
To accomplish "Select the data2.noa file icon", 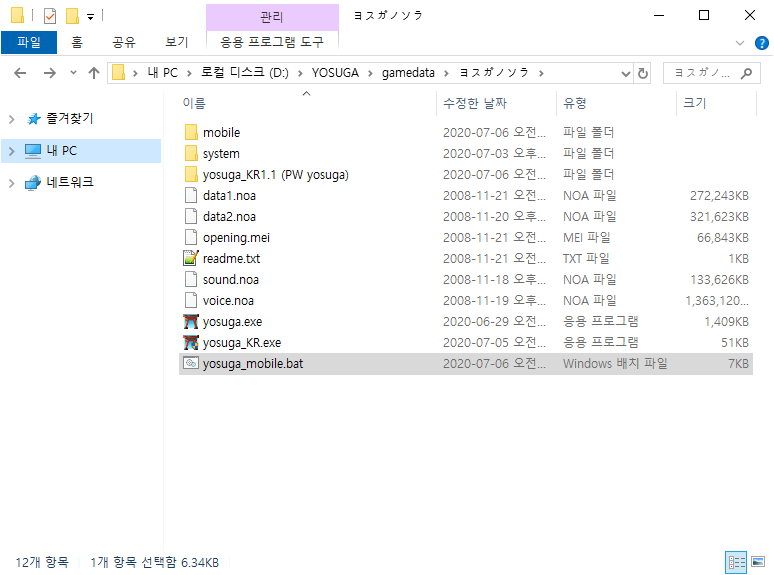I will [191, 216].
